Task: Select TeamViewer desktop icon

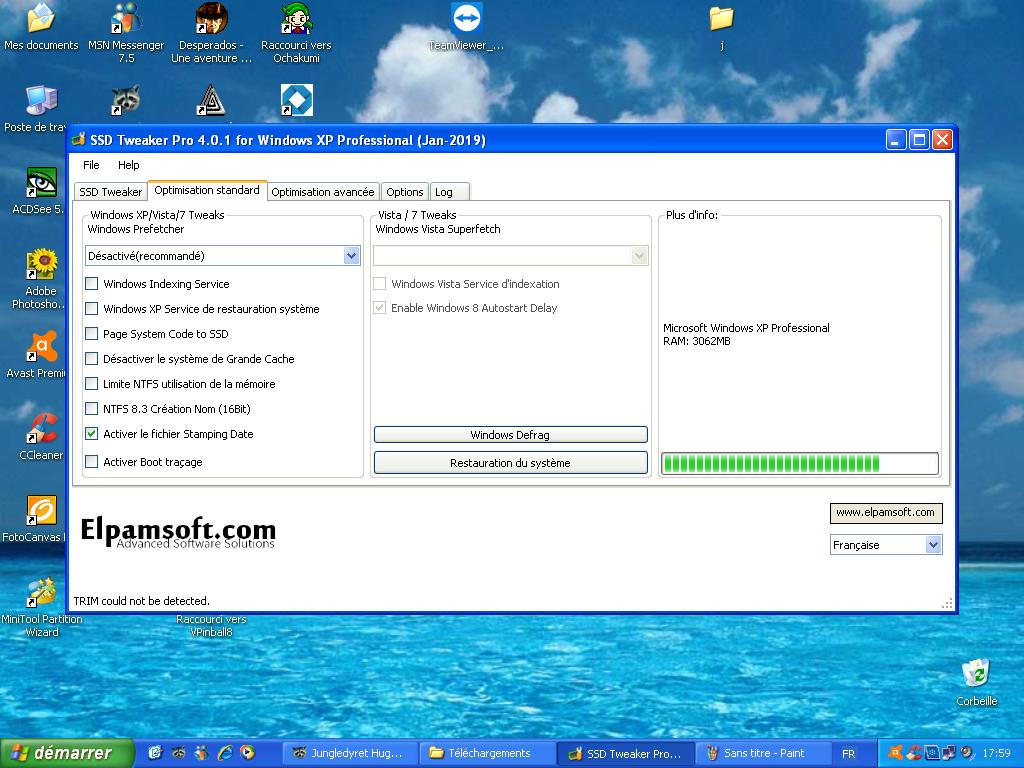Action: 466,19
